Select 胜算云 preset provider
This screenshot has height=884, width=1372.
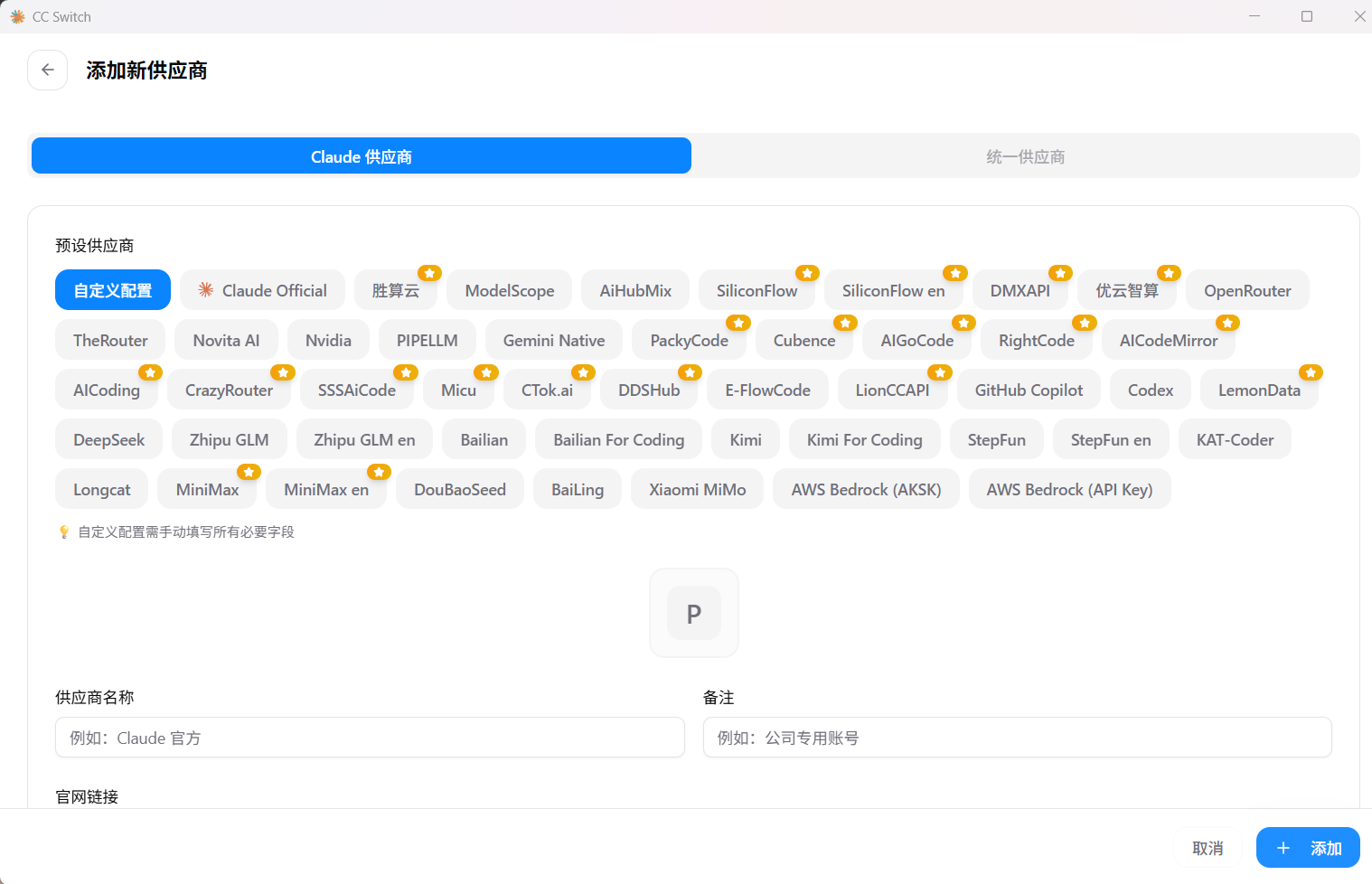[396, 290]
